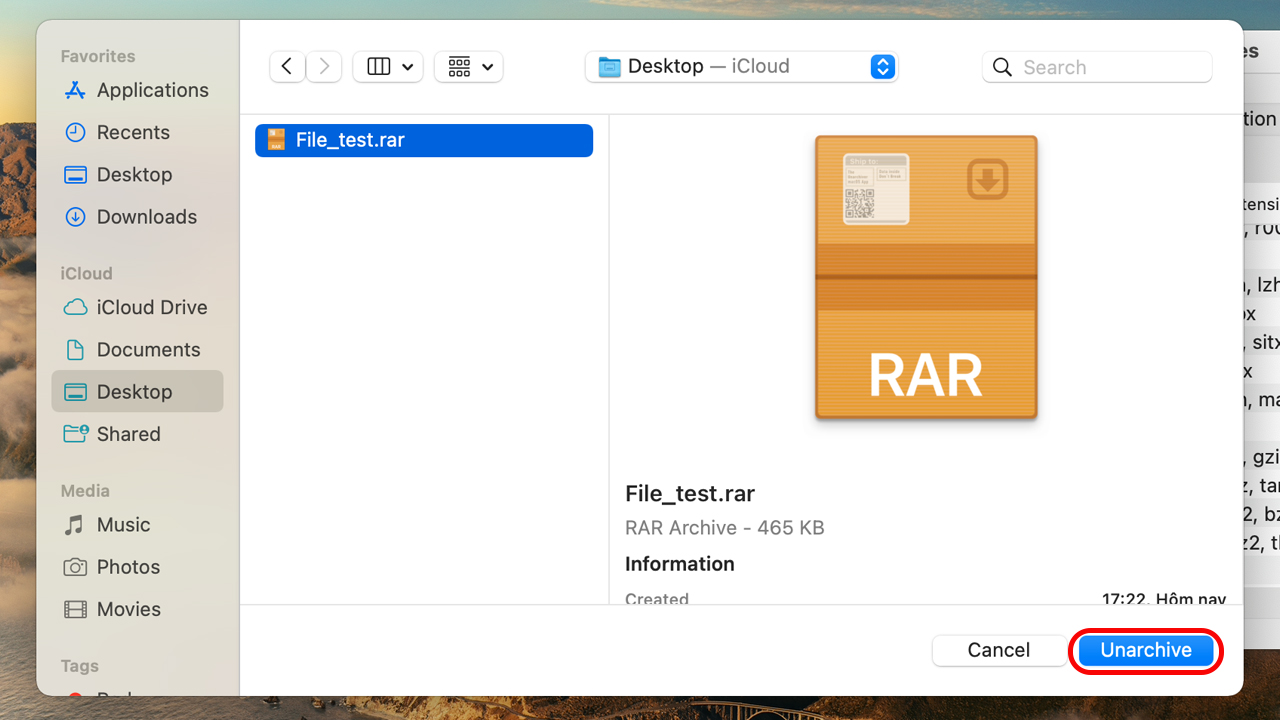Open the Desktop — iCloud location dropdown
The height and width of the screenshot is (720, 1280).
coord(741,67)
